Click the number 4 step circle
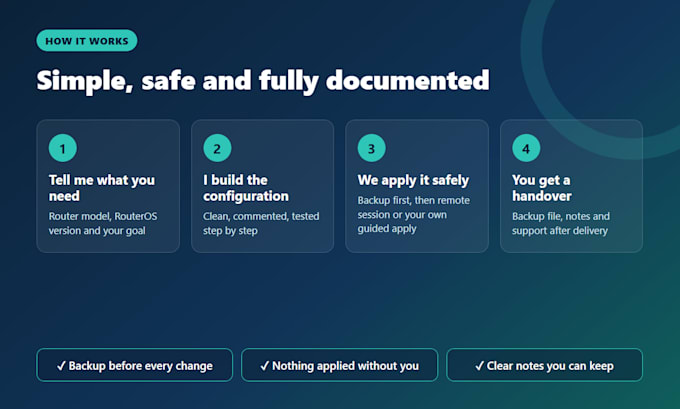680x409 pixels. [526, 148]
